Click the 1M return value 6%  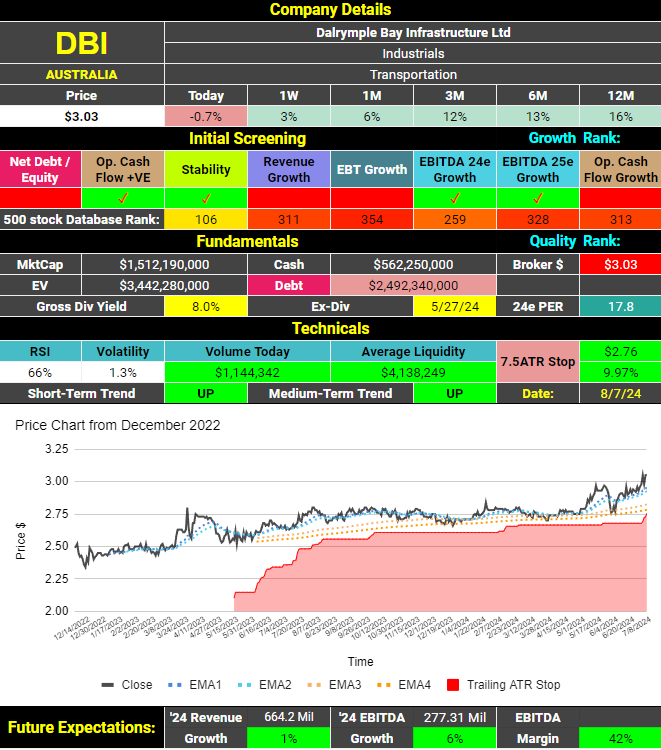372,117
